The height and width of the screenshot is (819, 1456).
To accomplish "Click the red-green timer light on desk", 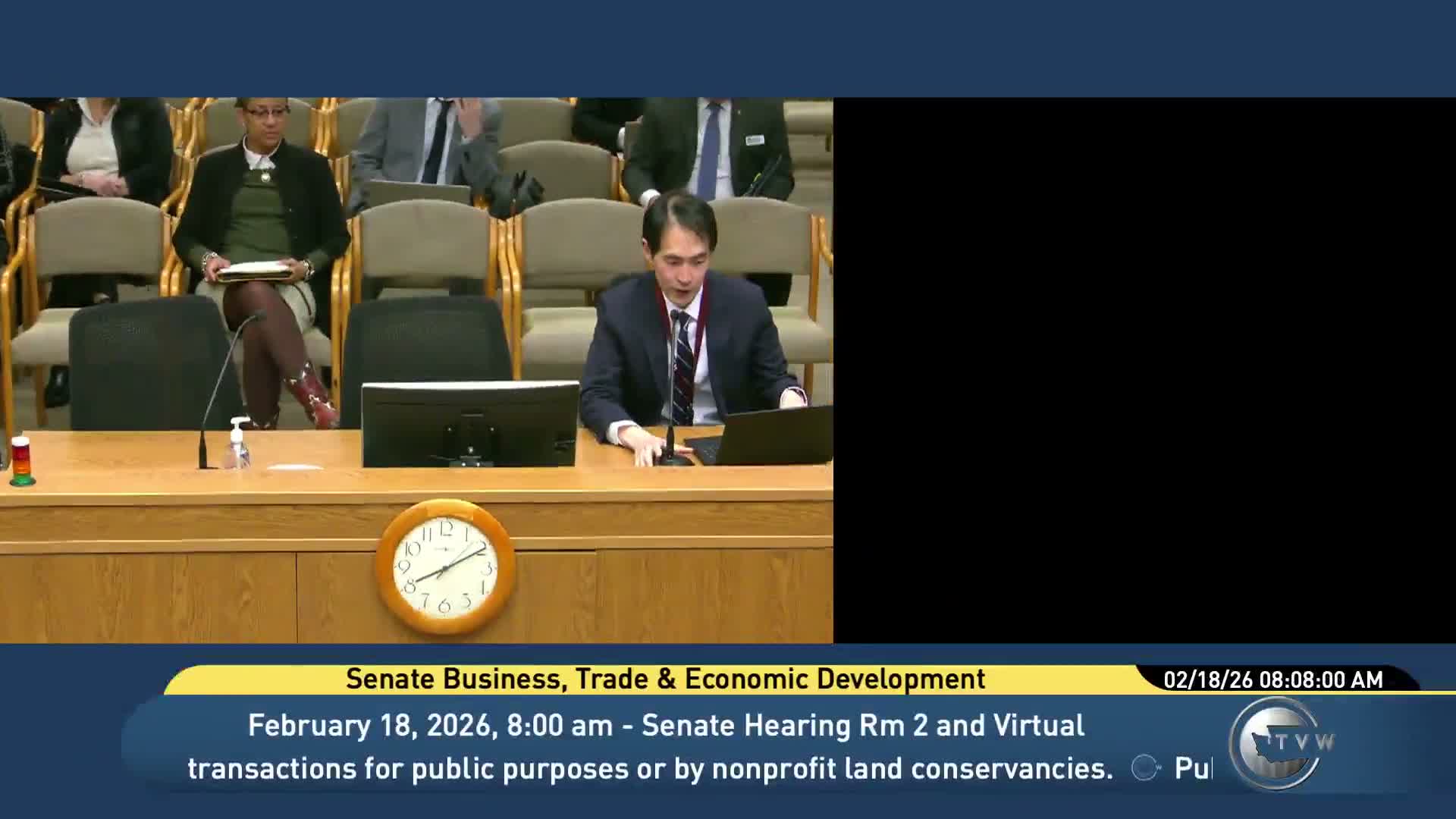I will [x=21, y=461].
